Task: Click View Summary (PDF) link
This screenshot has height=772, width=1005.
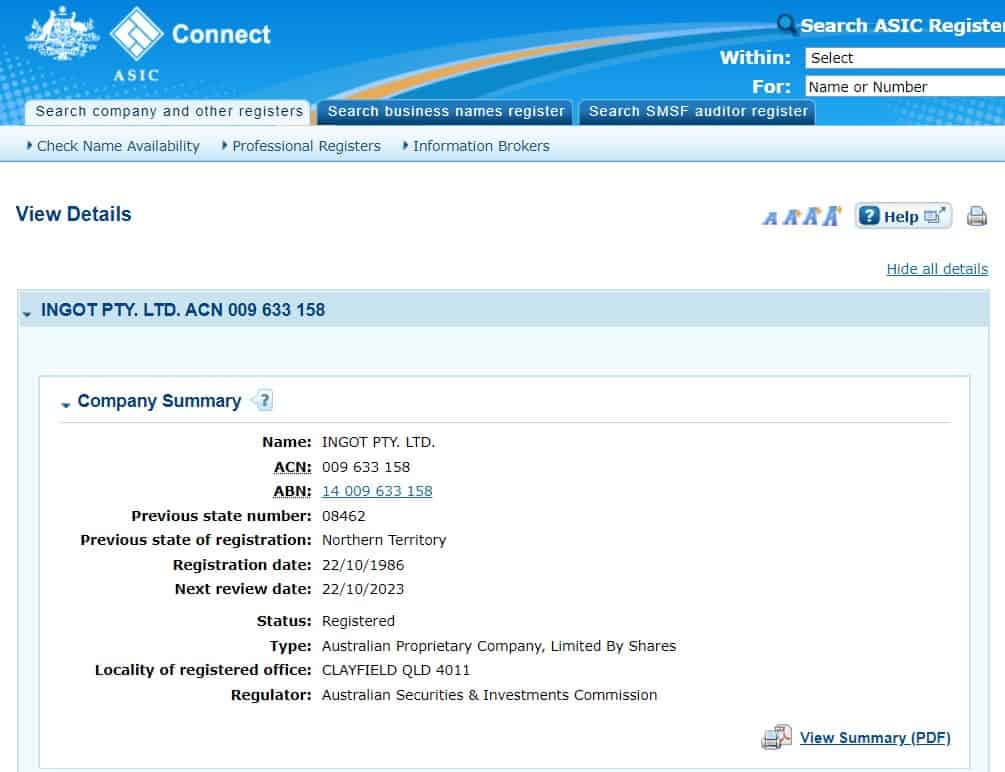Action: (x=875, y=738)
